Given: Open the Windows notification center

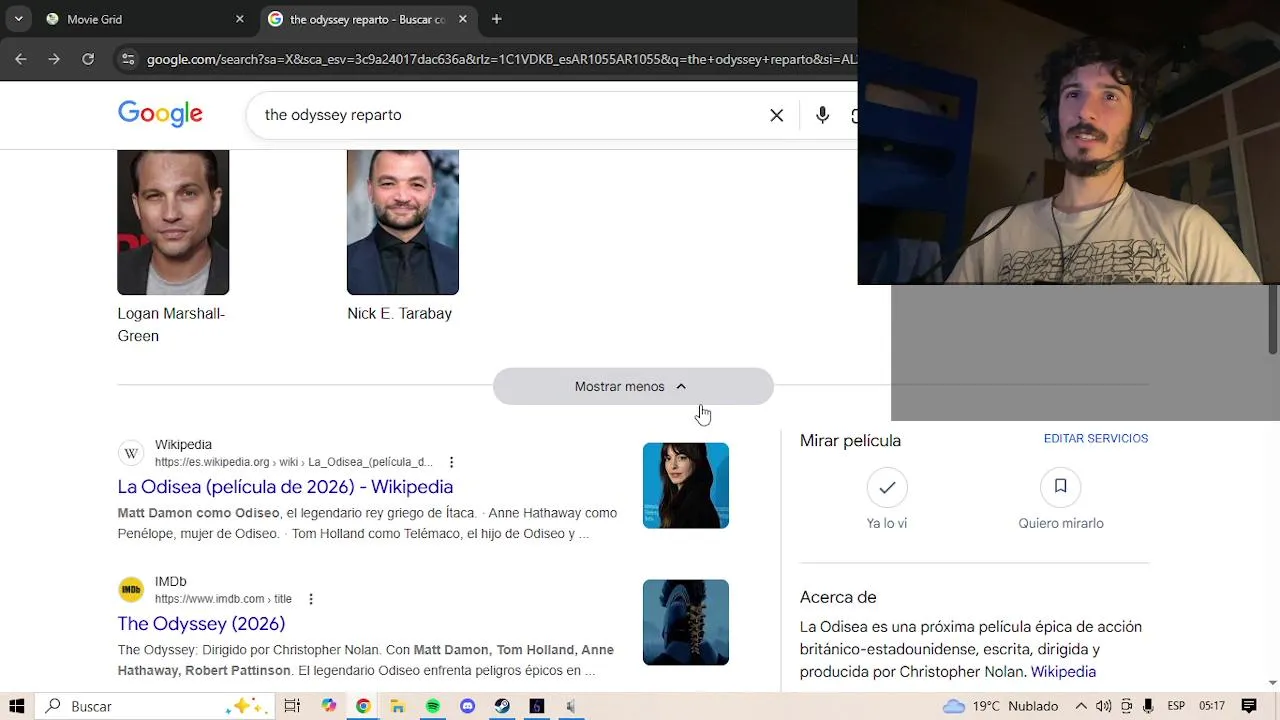Looking at the screenshot, I should [x=1249, y=706].
